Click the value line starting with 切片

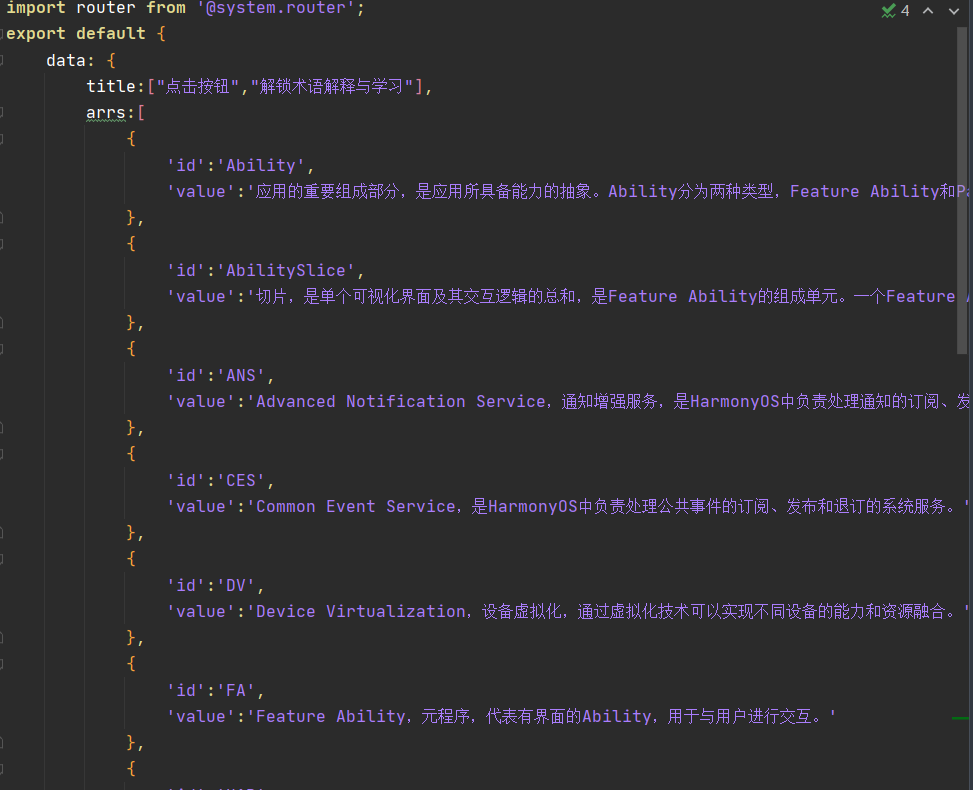point(567,296)
